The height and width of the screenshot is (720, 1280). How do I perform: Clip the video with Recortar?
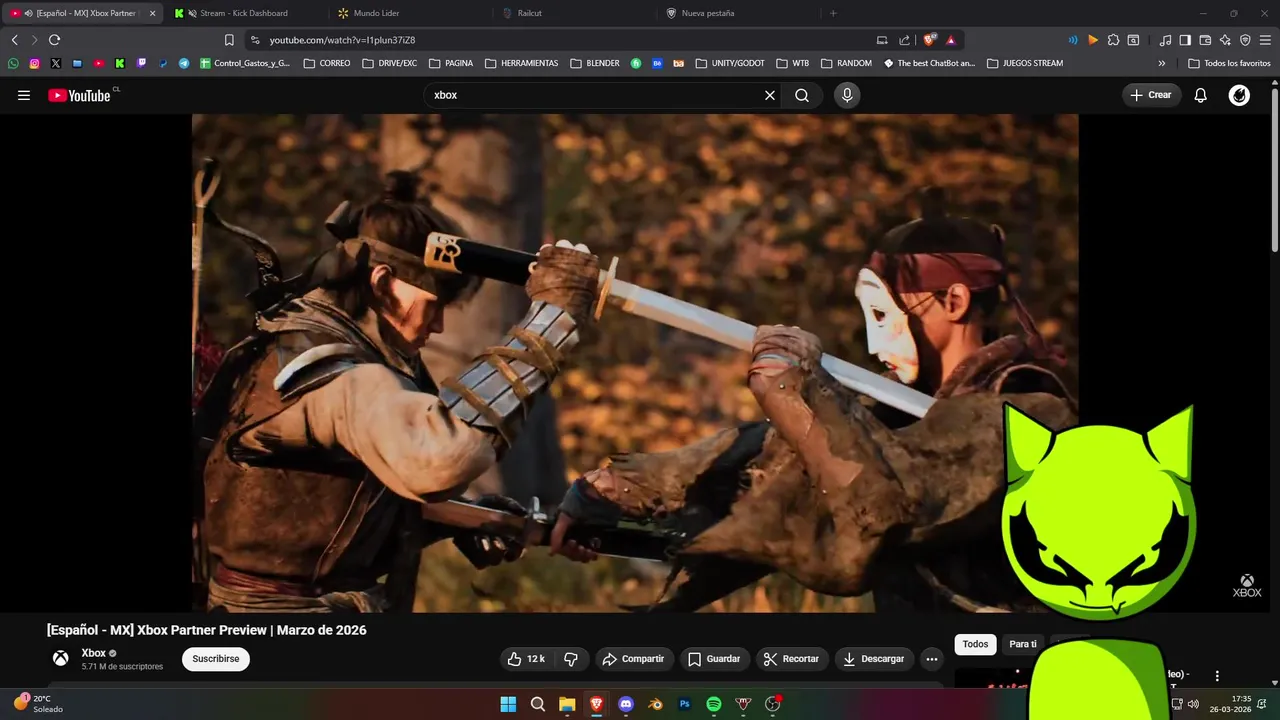click(x=791, y=659)
